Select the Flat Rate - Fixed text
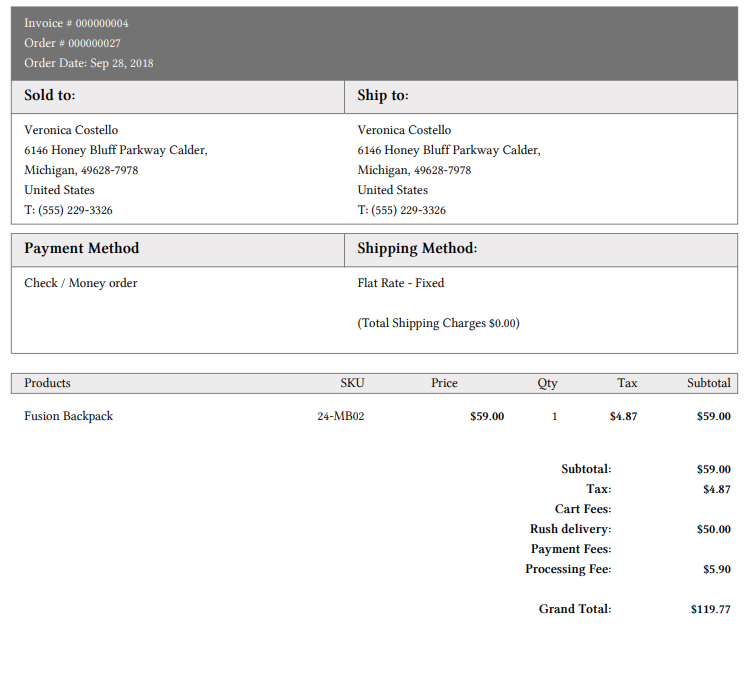Screen dimensions: 747x674 coord(401,283)
